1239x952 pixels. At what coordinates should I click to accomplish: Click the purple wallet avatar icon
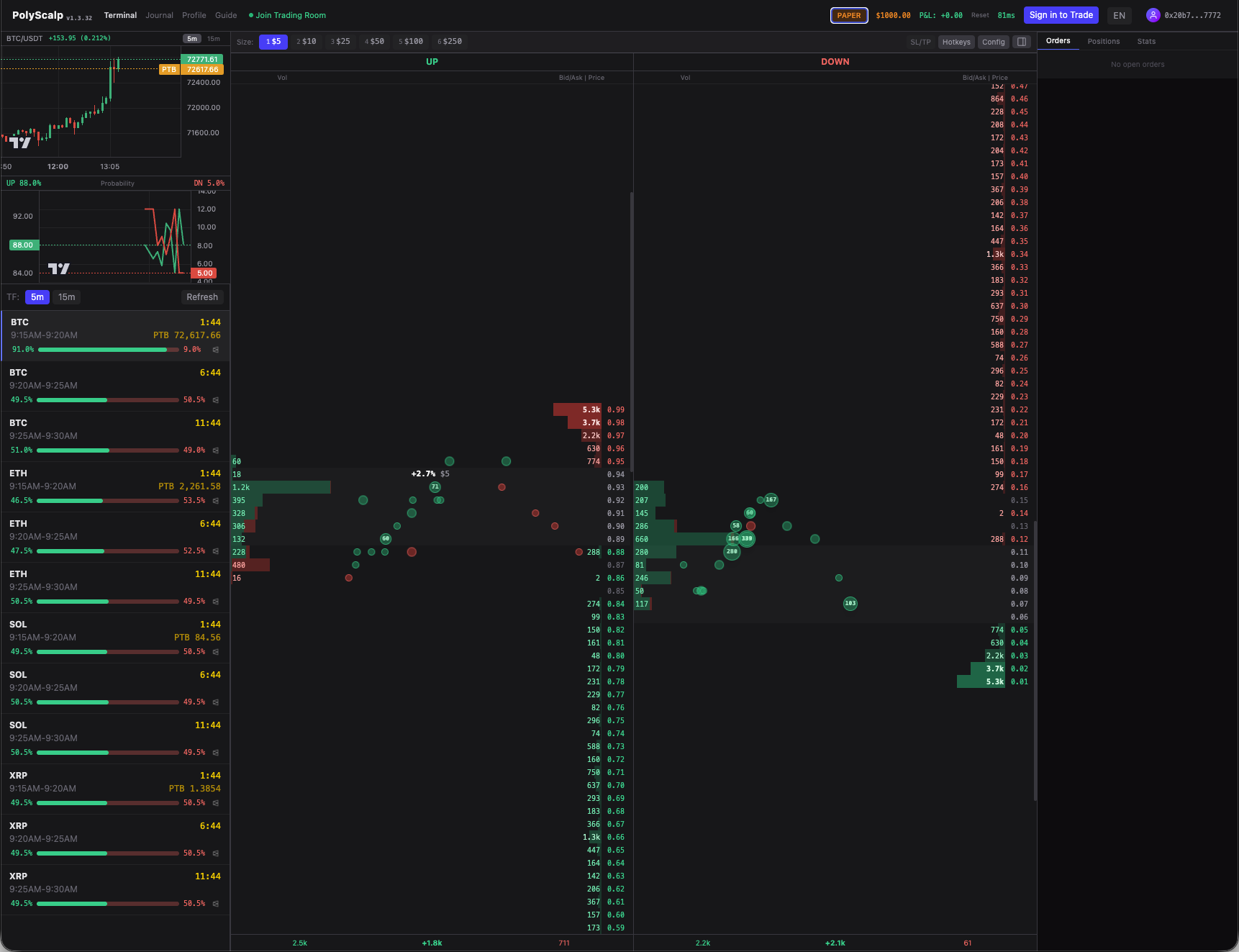point(1153,15)
